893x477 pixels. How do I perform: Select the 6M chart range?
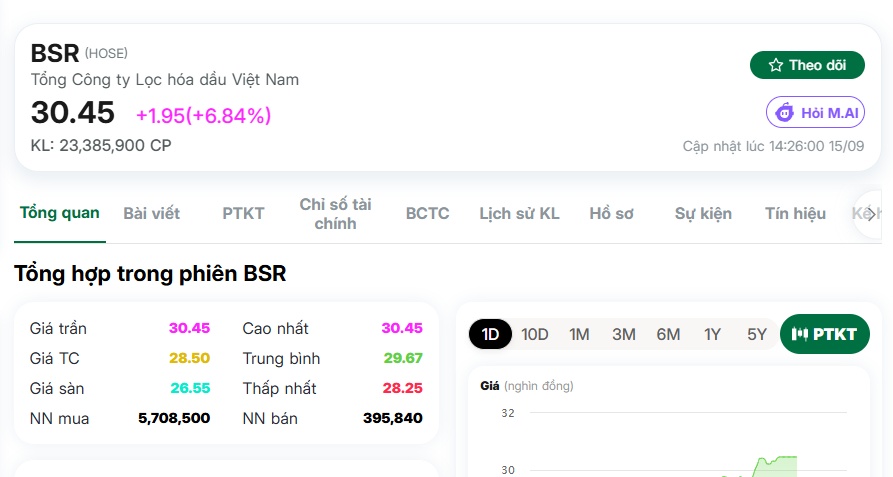(x=668, y=334)
